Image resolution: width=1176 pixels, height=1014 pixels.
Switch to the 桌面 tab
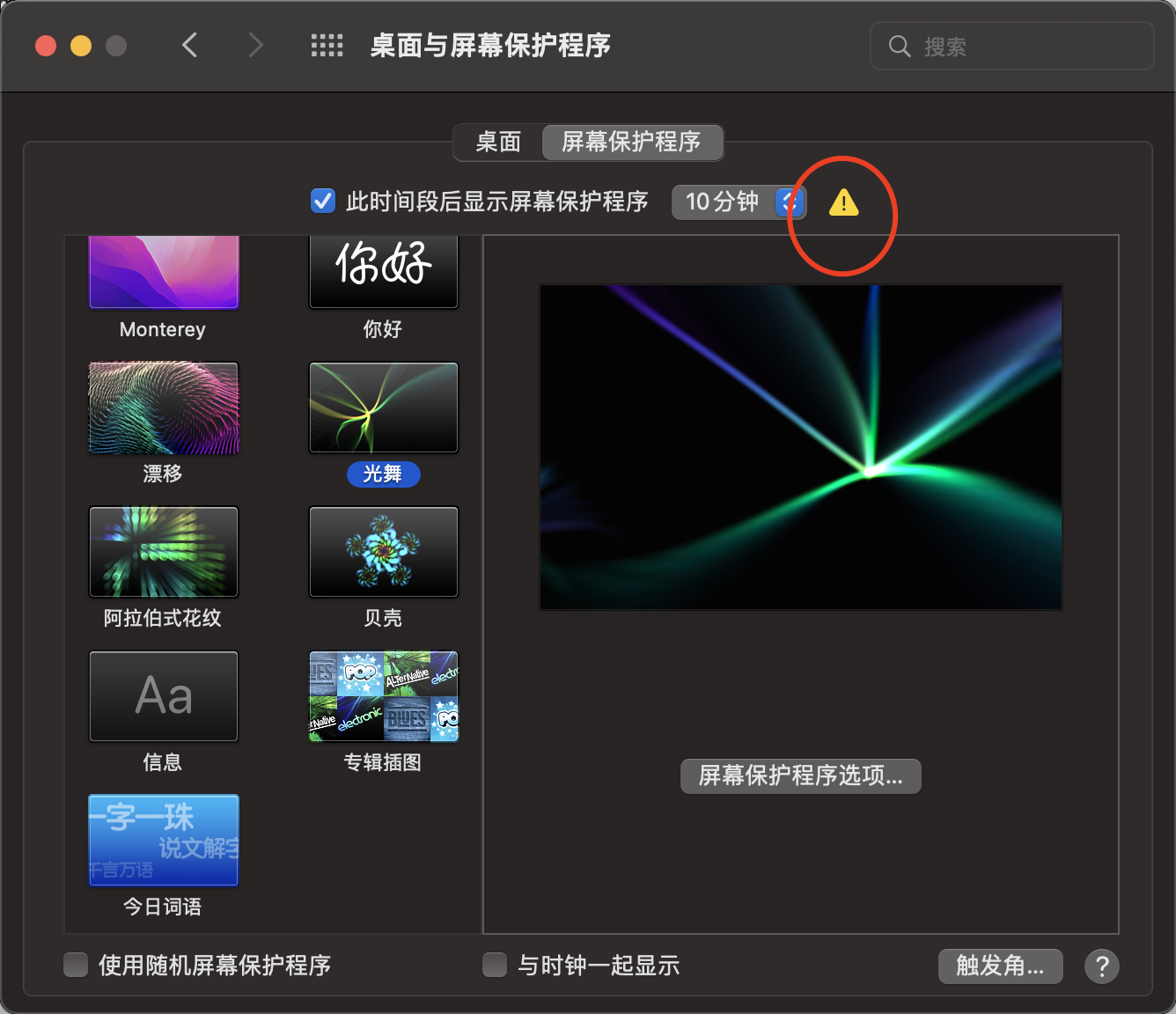pyautogui.click(x=498, y=143)
